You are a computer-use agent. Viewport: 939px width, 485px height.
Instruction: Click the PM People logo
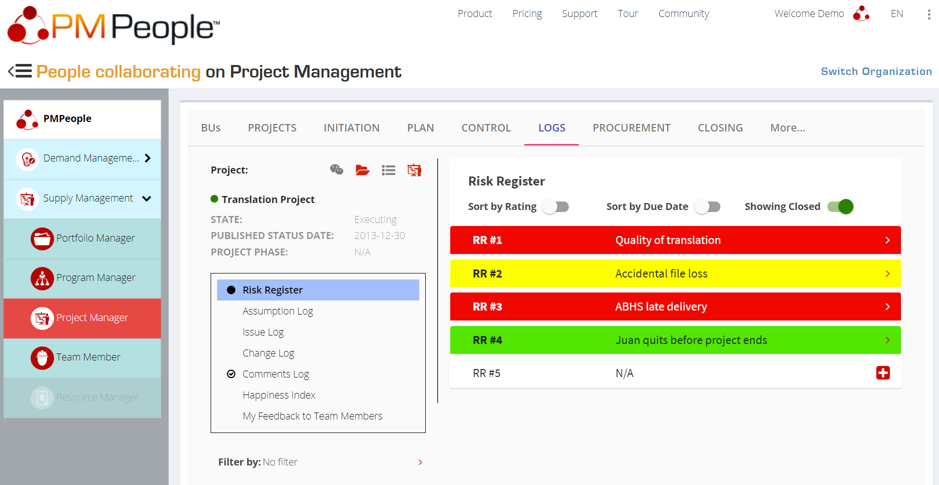114,25
